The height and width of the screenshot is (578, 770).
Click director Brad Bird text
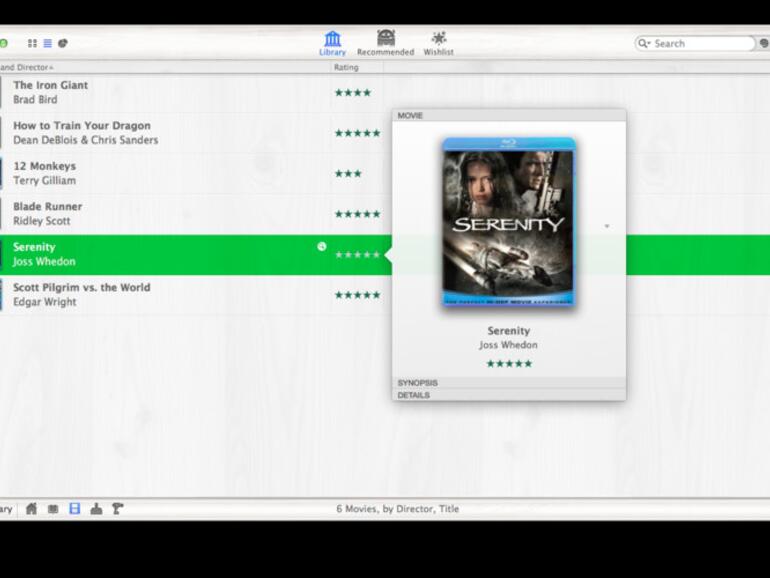[x=35, y=100]
